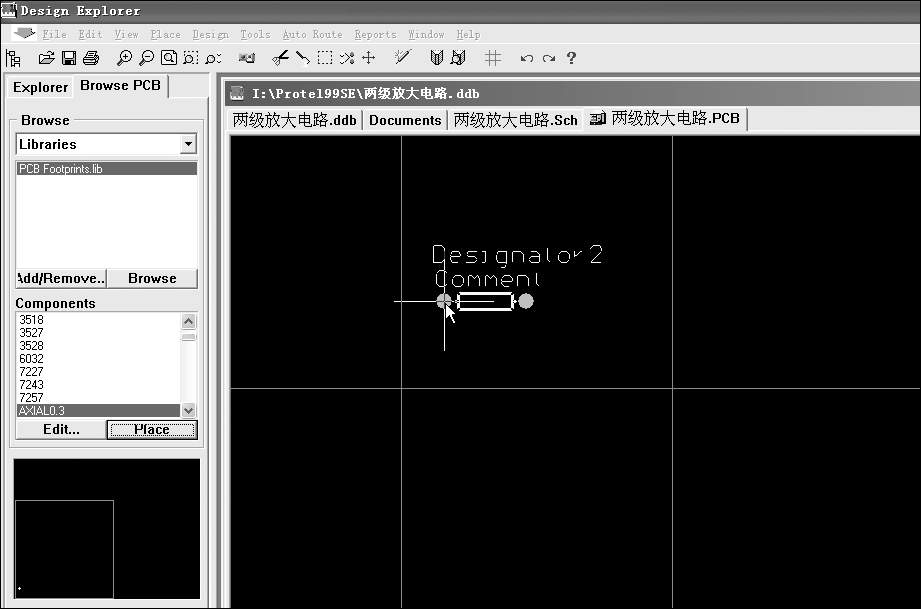Viewport: 921px width, 609px height.
Task: Click the Undo arrow icon
Action: click(x=527, y=59)
